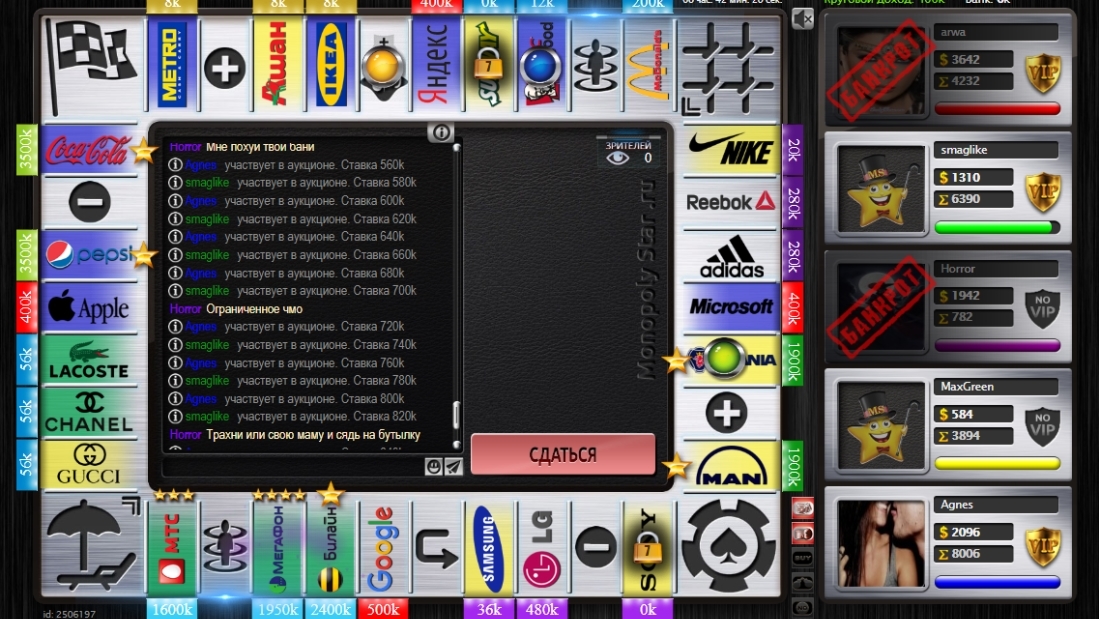
Task: Select the McDonald's property cell
Action: 648,64
